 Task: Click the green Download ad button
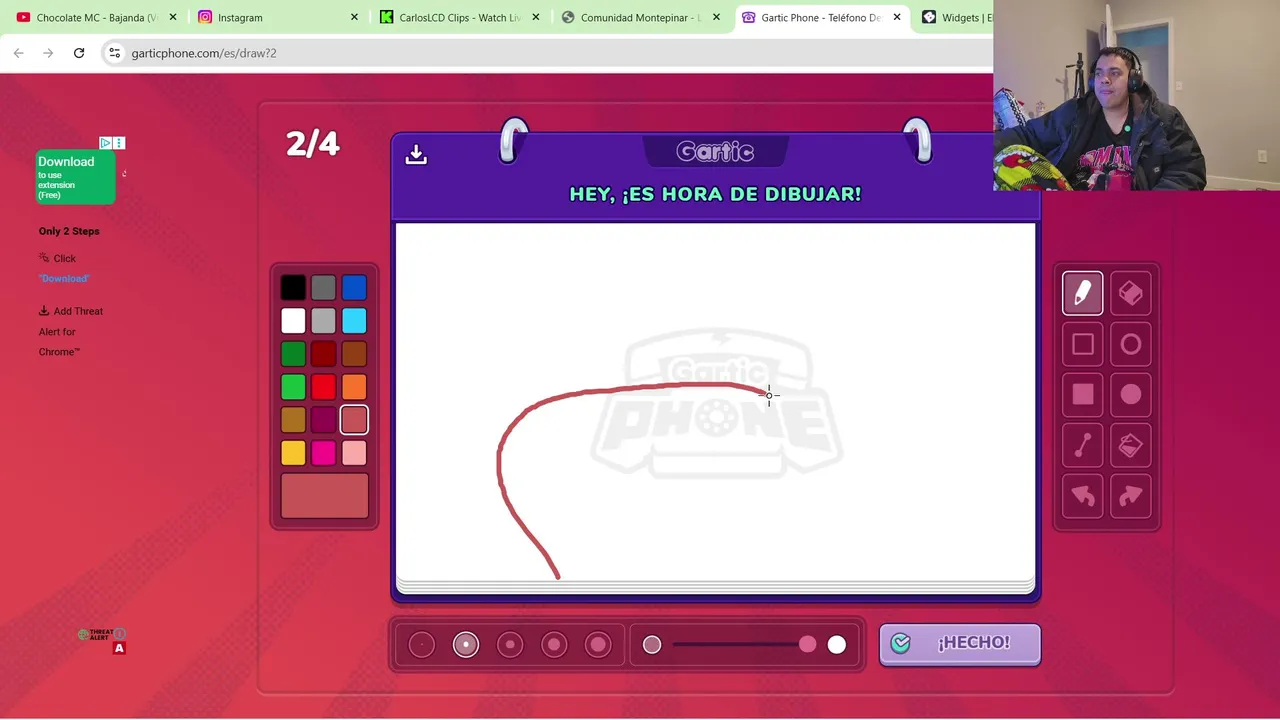76,177
